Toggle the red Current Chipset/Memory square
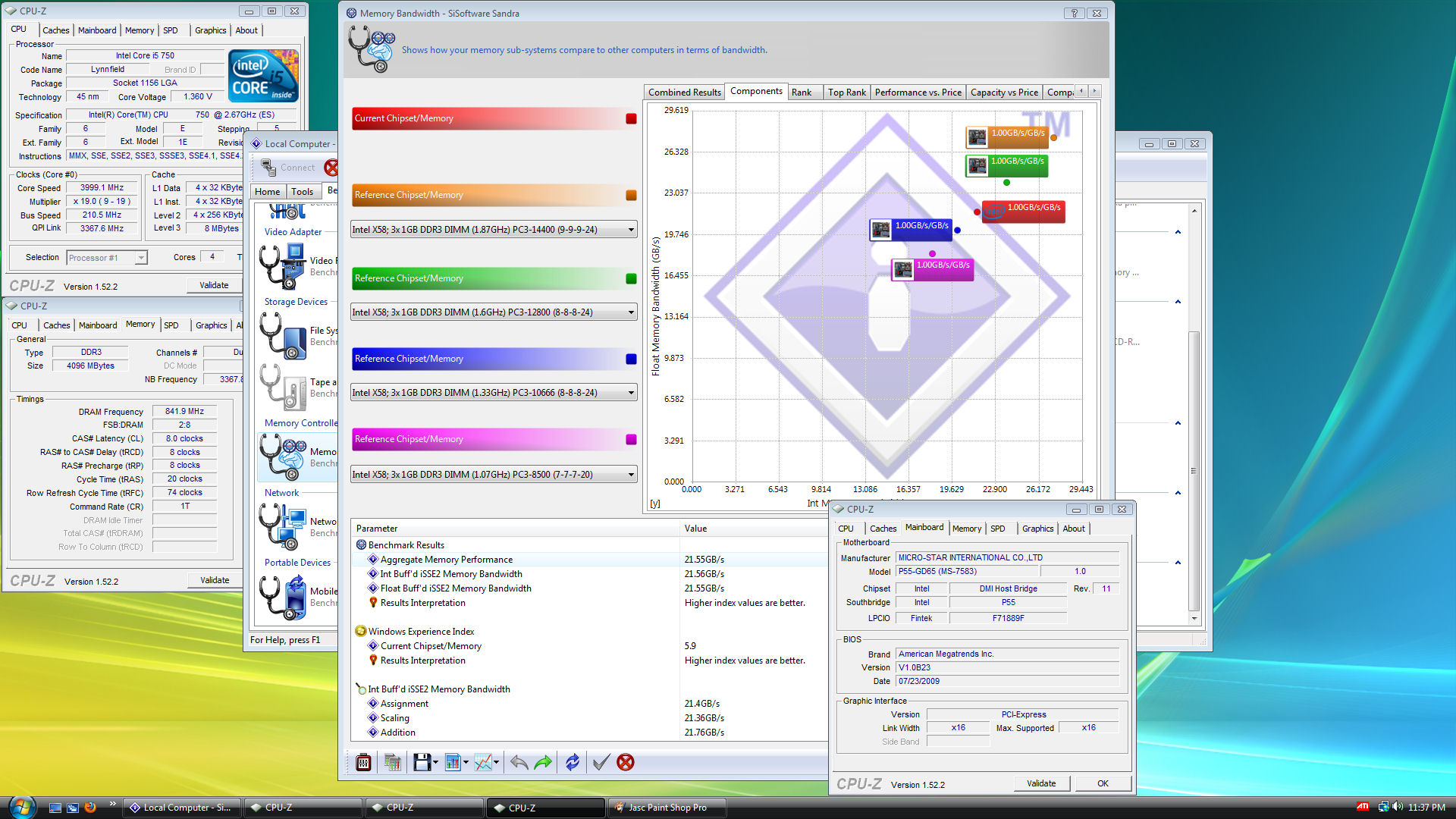 pos(631,119)
